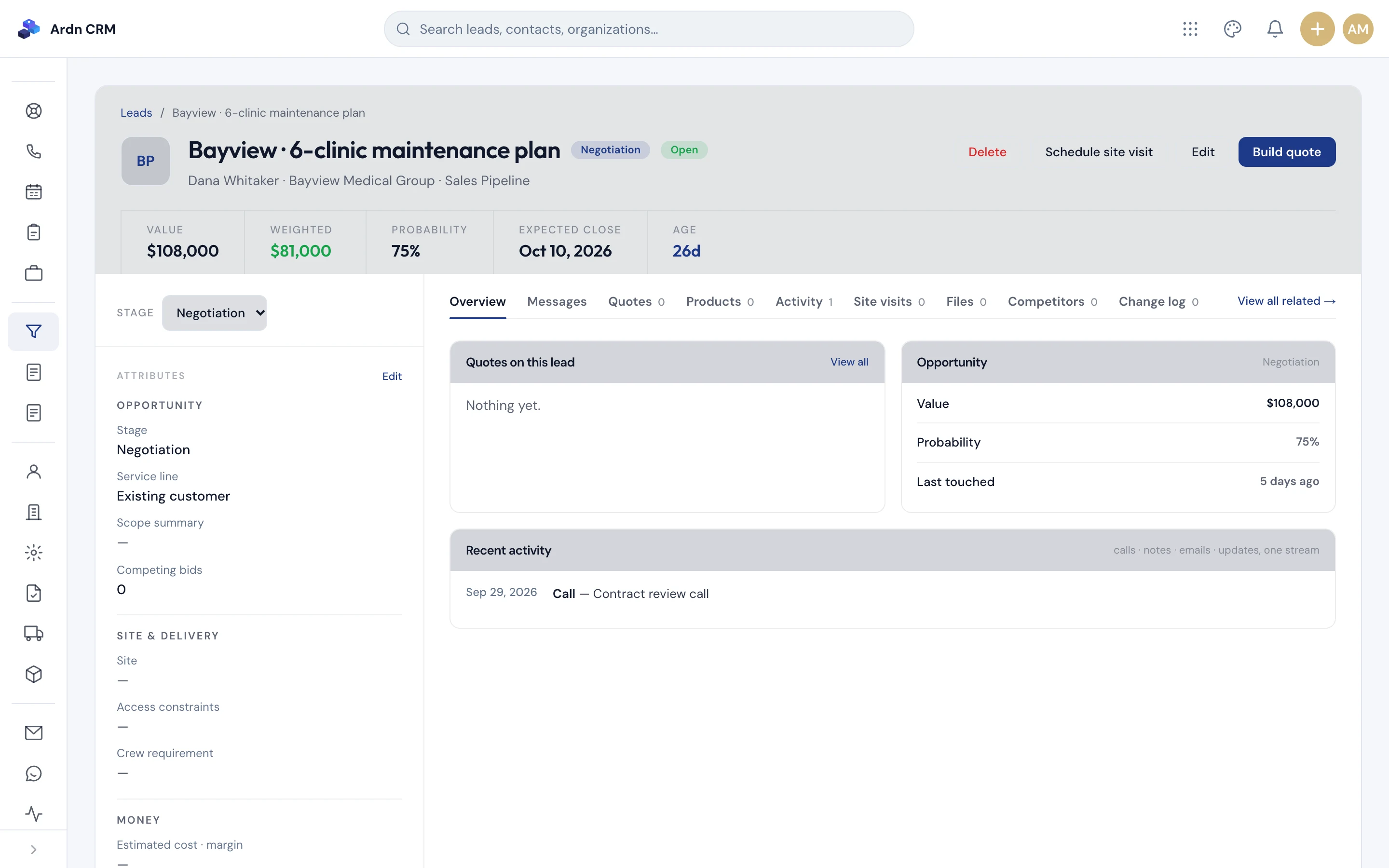Screen dimensions: 1389x868
Task: Focus the search leads input field
Action: click(649, 29)
